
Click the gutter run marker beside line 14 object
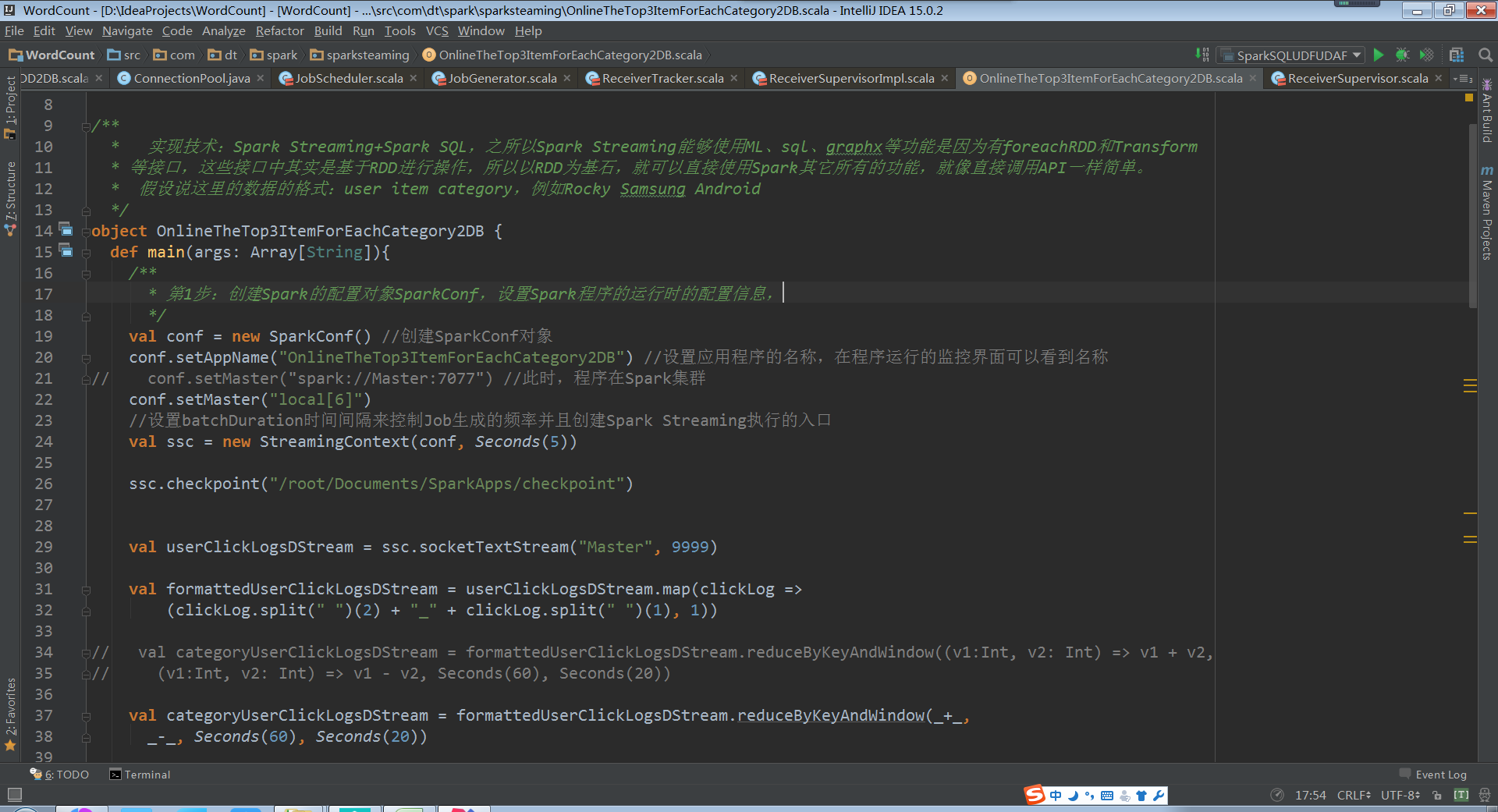point(66,229)
